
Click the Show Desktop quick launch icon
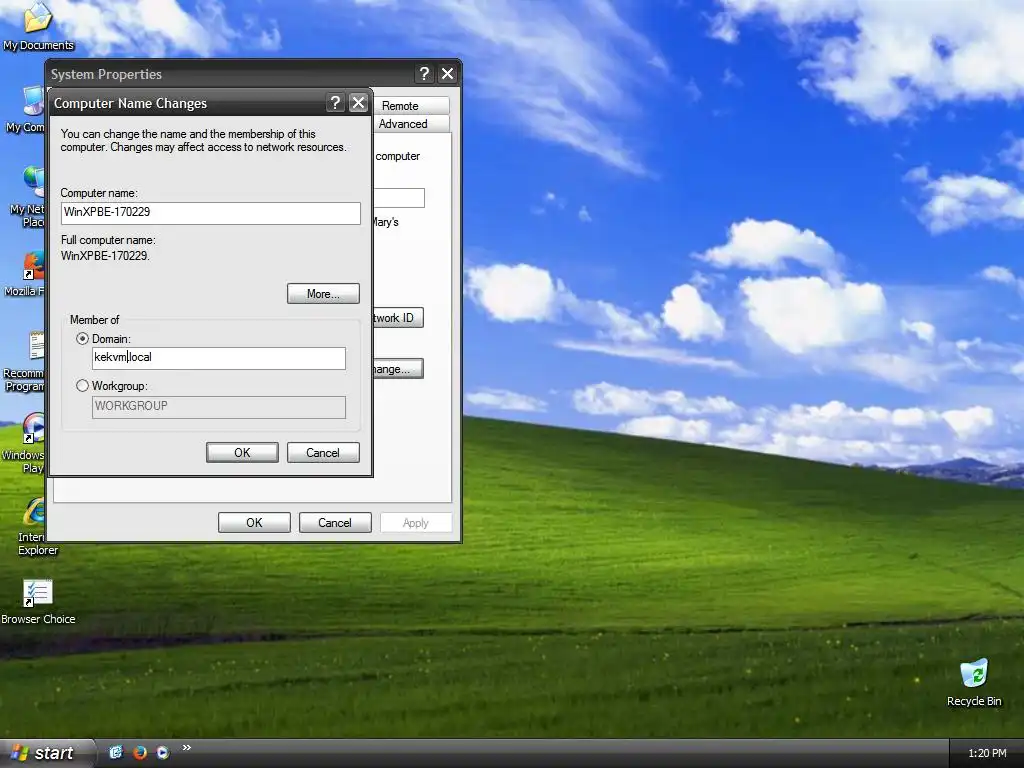click(116, 752)
